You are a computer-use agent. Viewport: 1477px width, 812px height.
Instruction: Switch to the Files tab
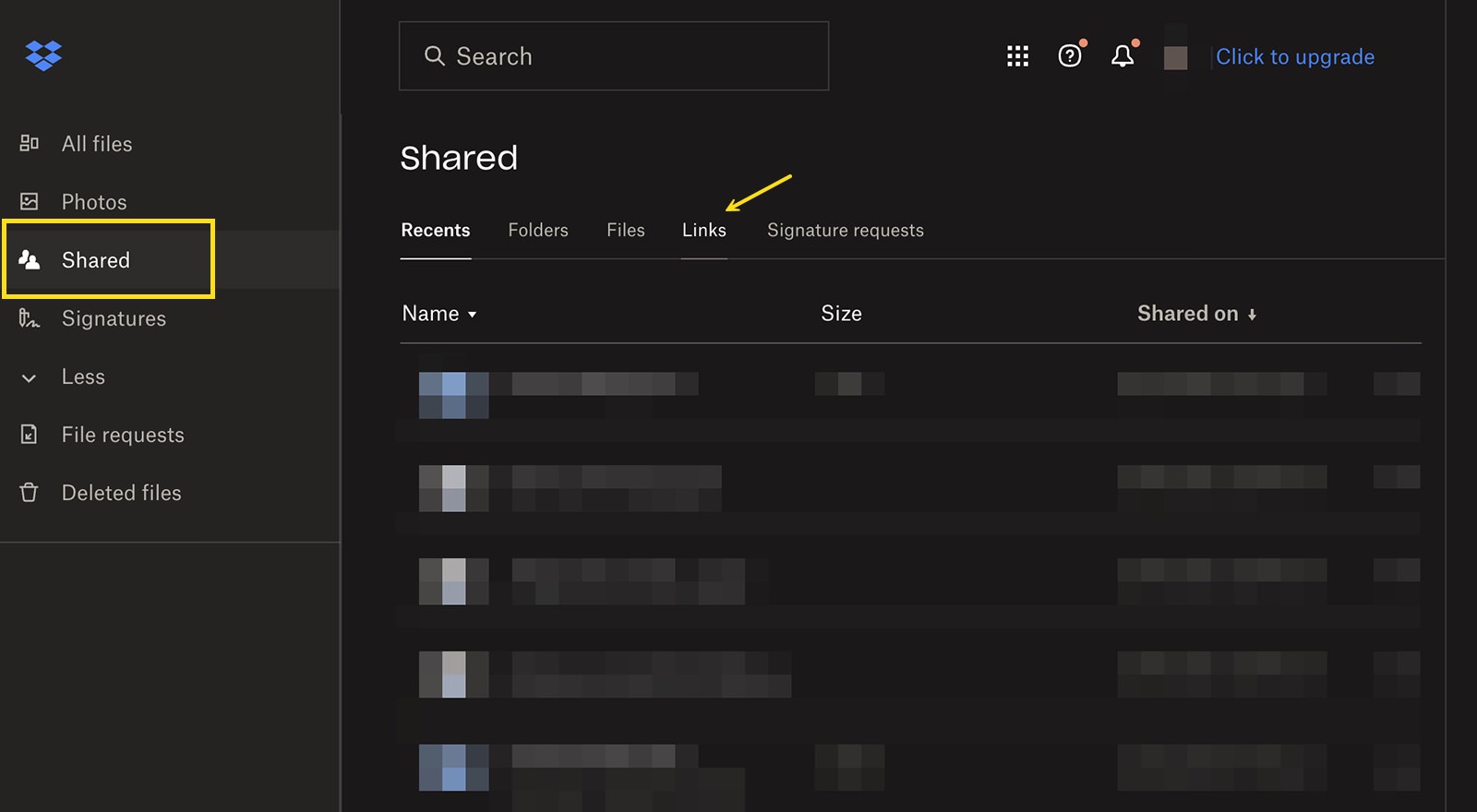(x=626, y=230)
